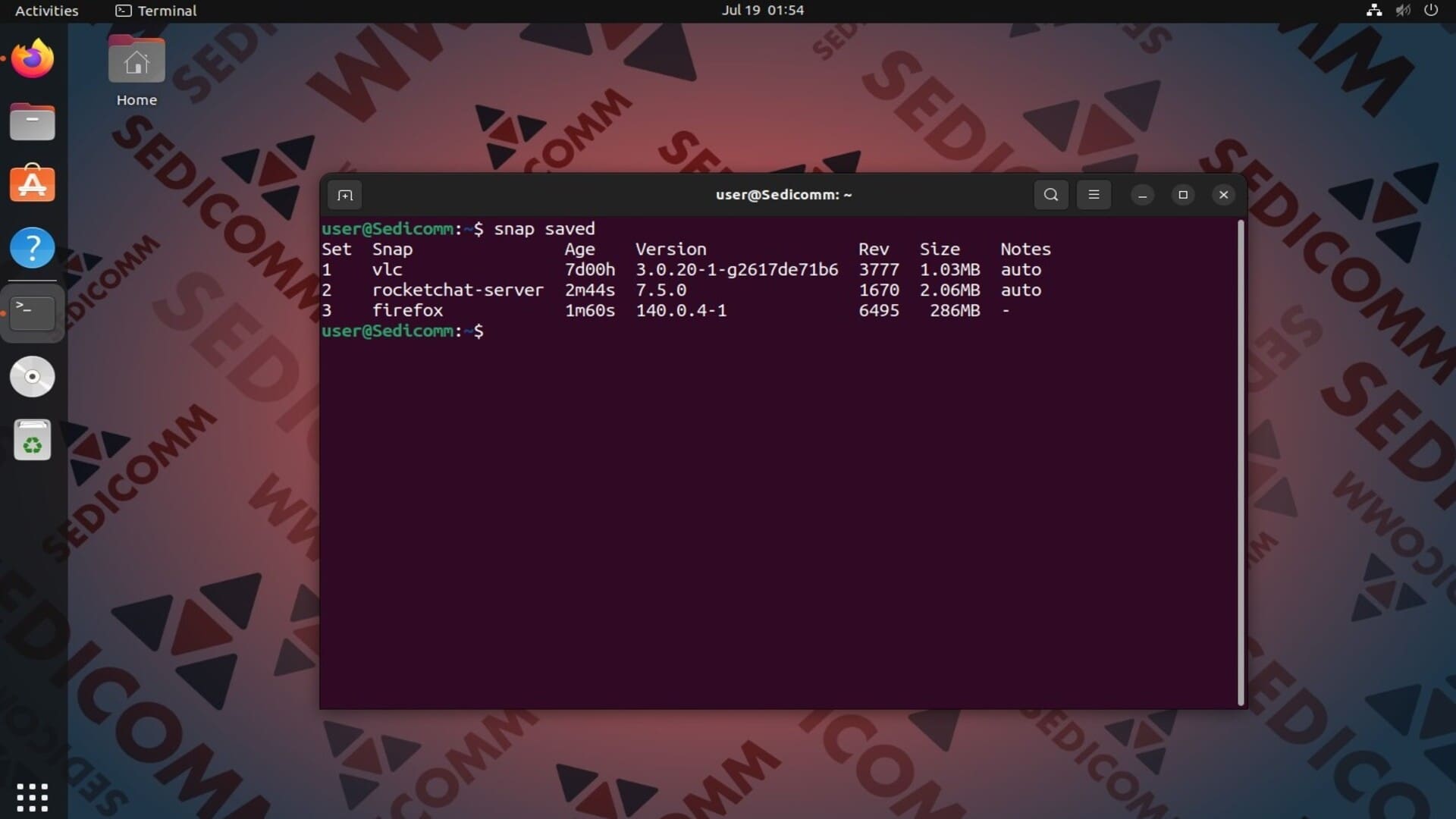Click the network status icon
The image size is (1456, 819).
(1374, 11)
